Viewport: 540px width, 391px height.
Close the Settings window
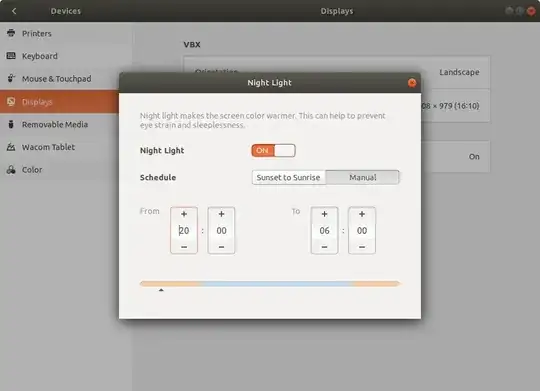tap(531, 11)
